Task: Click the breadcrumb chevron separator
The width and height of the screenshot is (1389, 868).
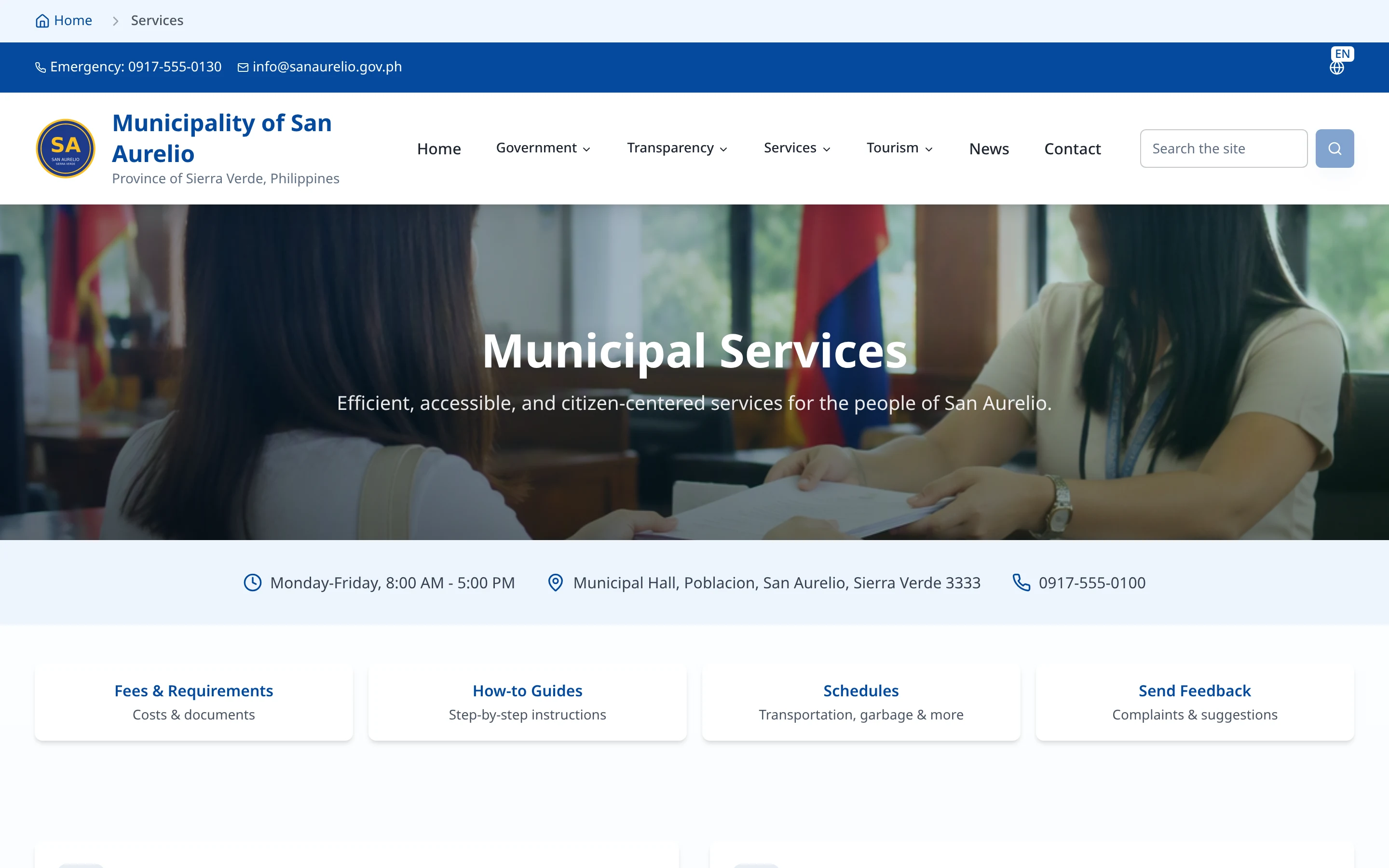Action: 115,21
